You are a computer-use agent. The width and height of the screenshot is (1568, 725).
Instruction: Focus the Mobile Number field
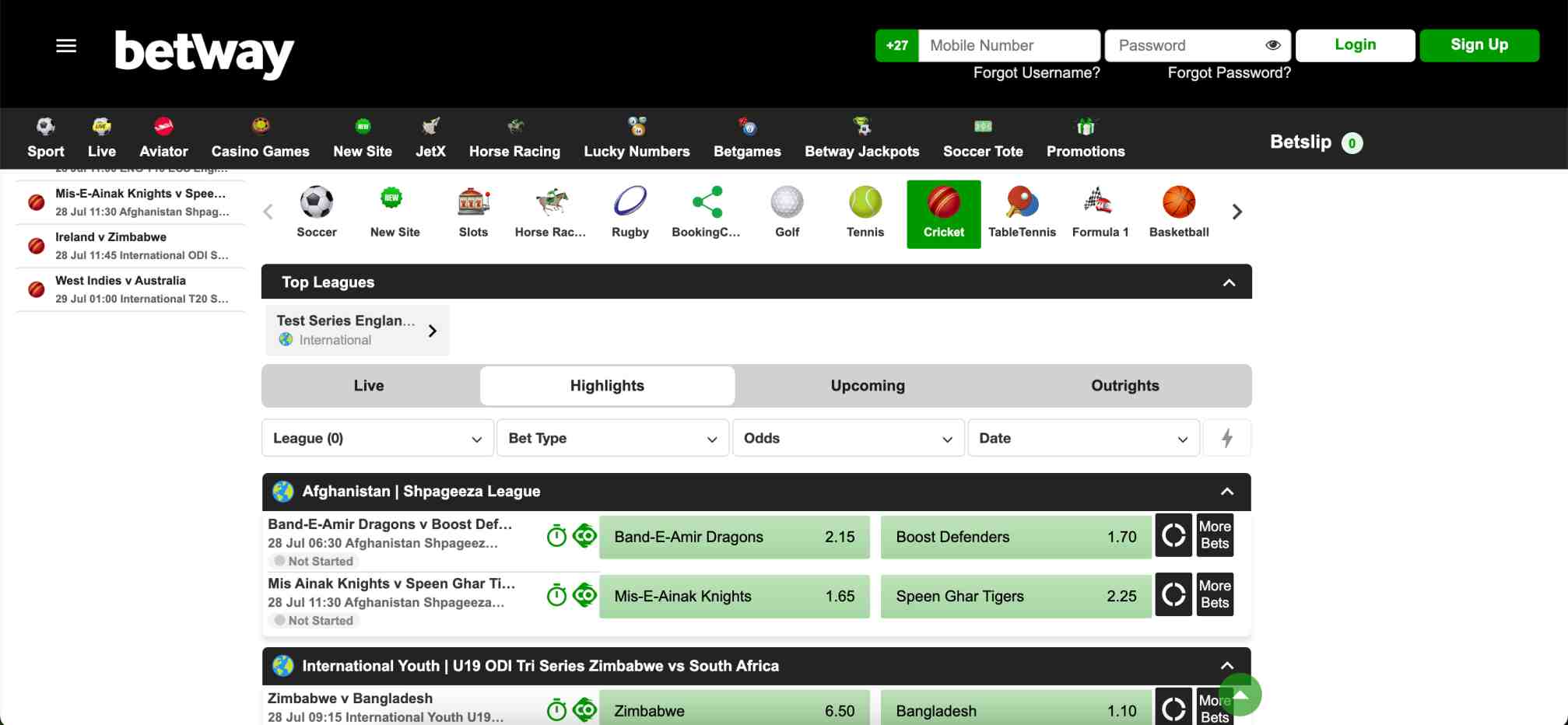(1009, 45)
